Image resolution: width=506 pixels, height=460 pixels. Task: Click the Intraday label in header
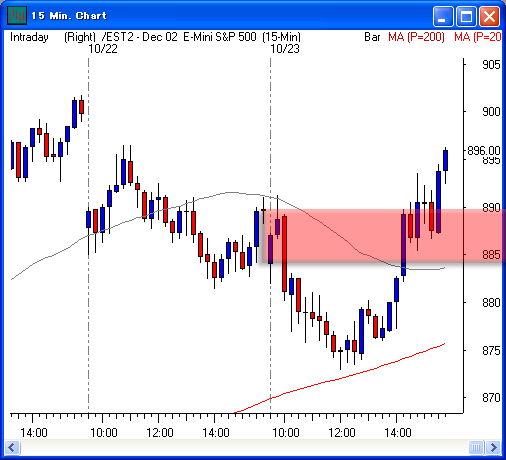click(29, 37)
